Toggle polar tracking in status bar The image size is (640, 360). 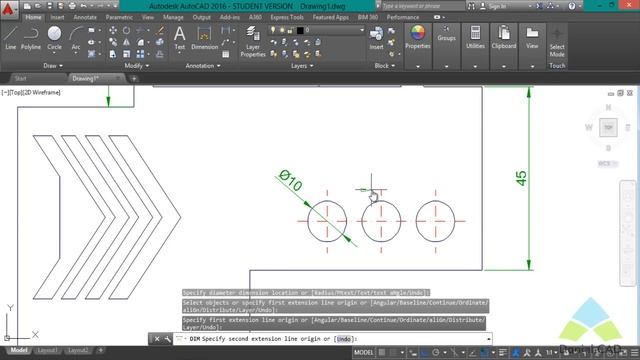tap(436, 352)
